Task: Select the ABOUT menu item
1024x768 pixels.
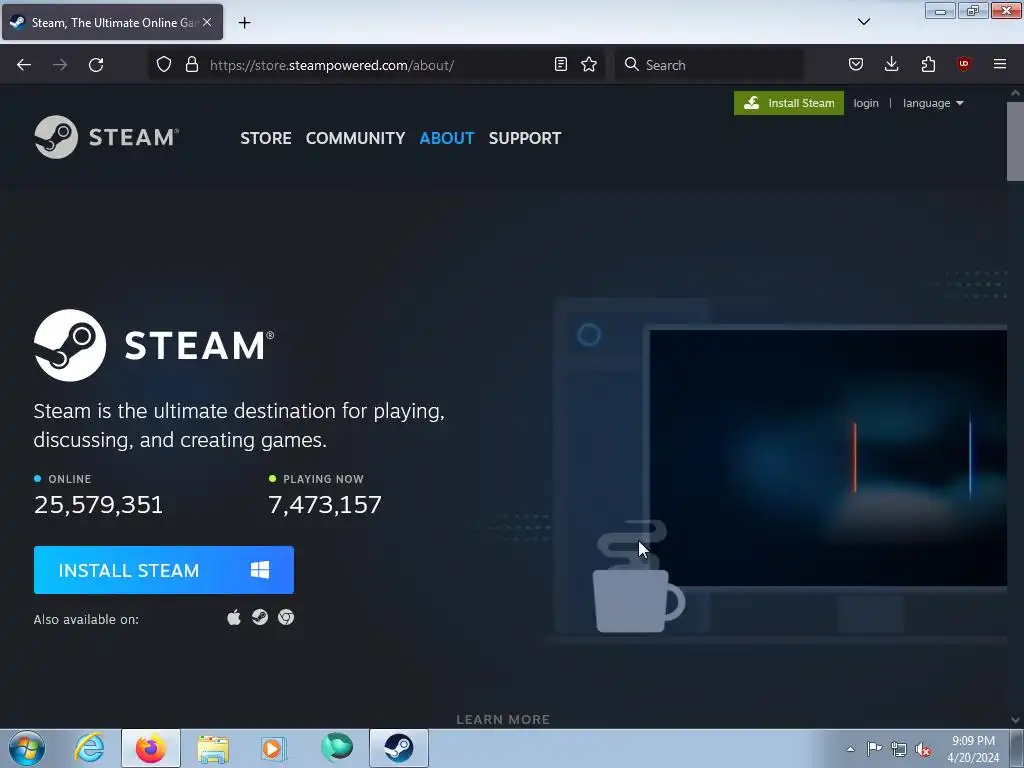Action: click(x=447, y=138)
